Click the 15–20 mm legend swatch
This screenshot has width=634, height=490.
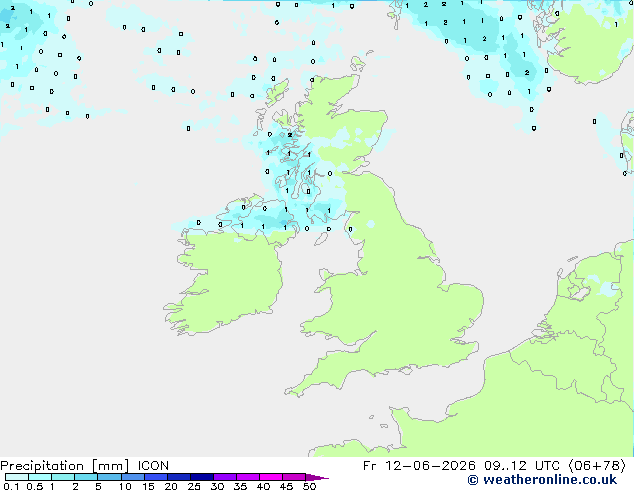155,477
